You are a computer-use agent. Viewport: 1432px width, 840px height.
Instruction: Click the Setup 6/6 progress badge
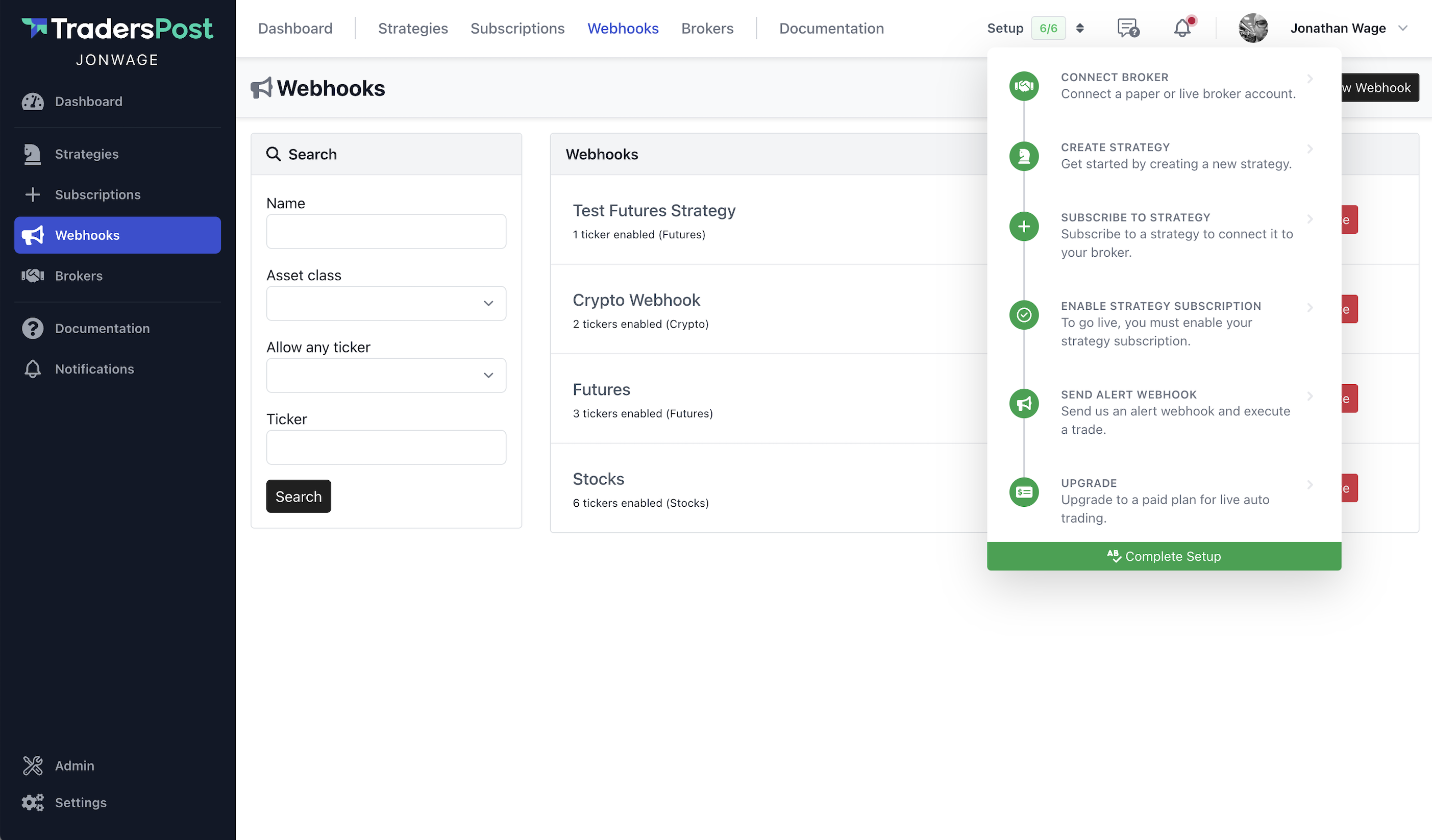[x=1048, y=28]
